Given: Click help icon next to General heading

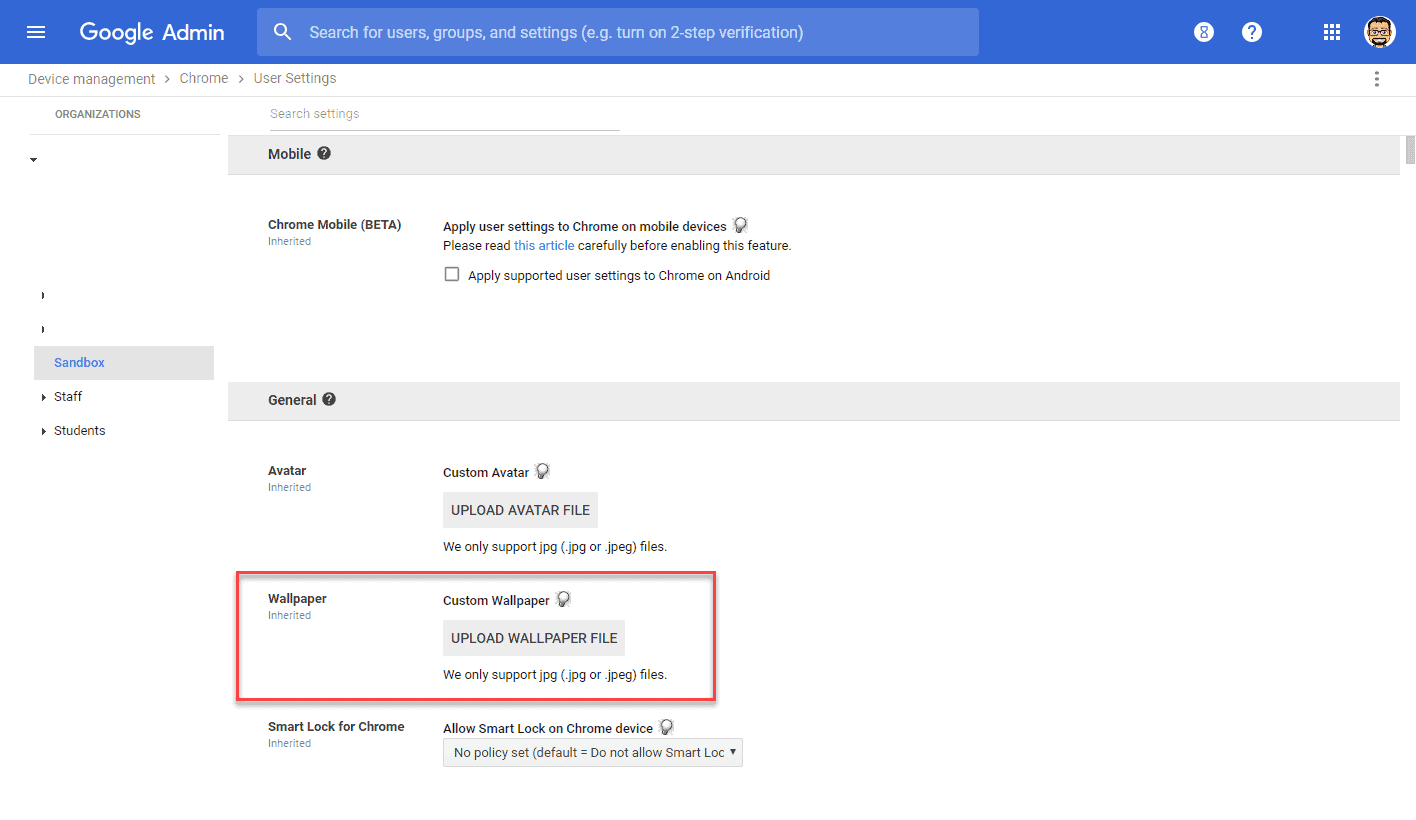Looking at the screenshot, I should tap(329, 399).
